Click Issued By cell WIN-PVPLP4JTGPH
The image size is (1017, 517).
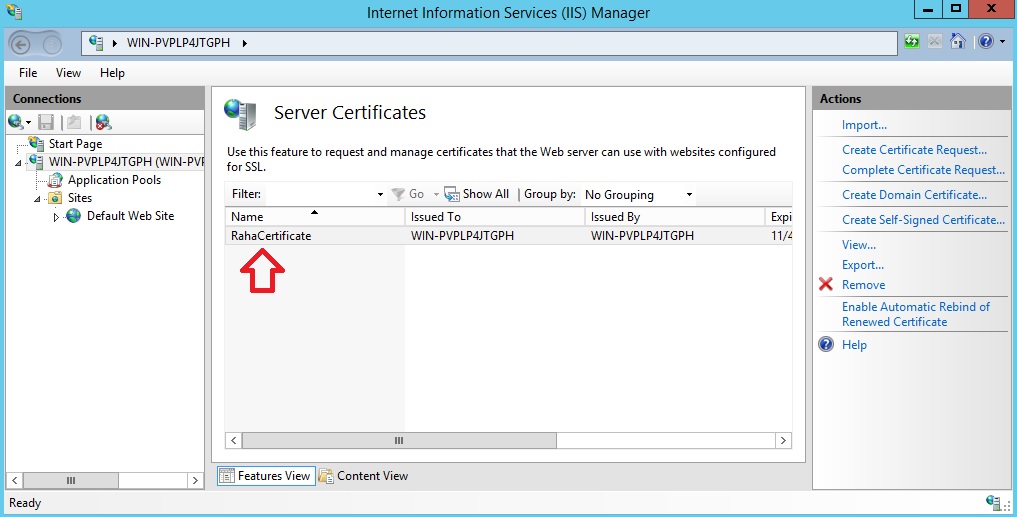pos(642,235)
